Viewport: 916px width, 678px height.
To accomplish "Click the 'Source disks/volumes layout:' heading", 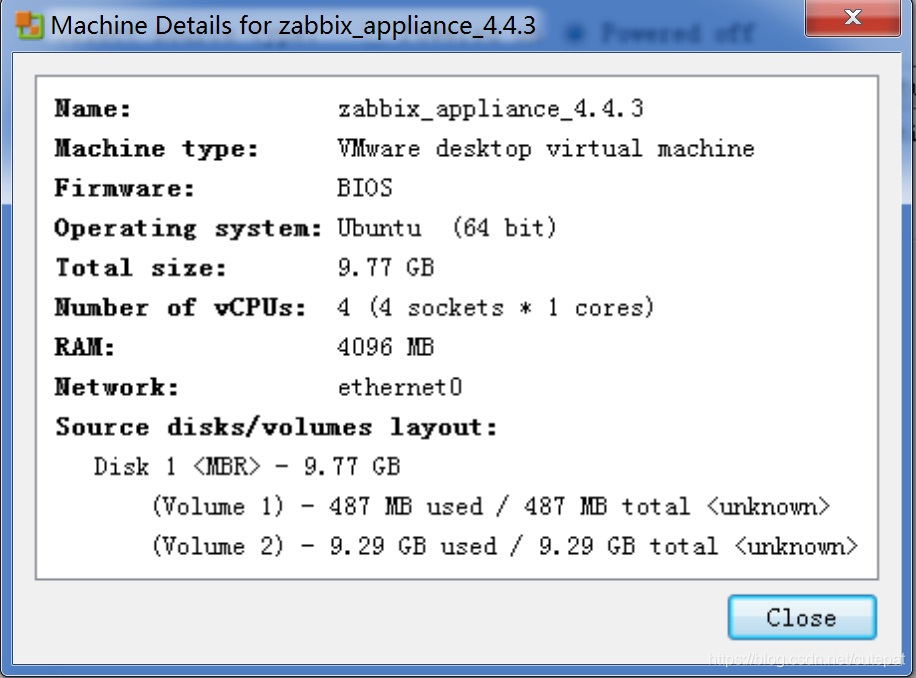I will (276, 427).
